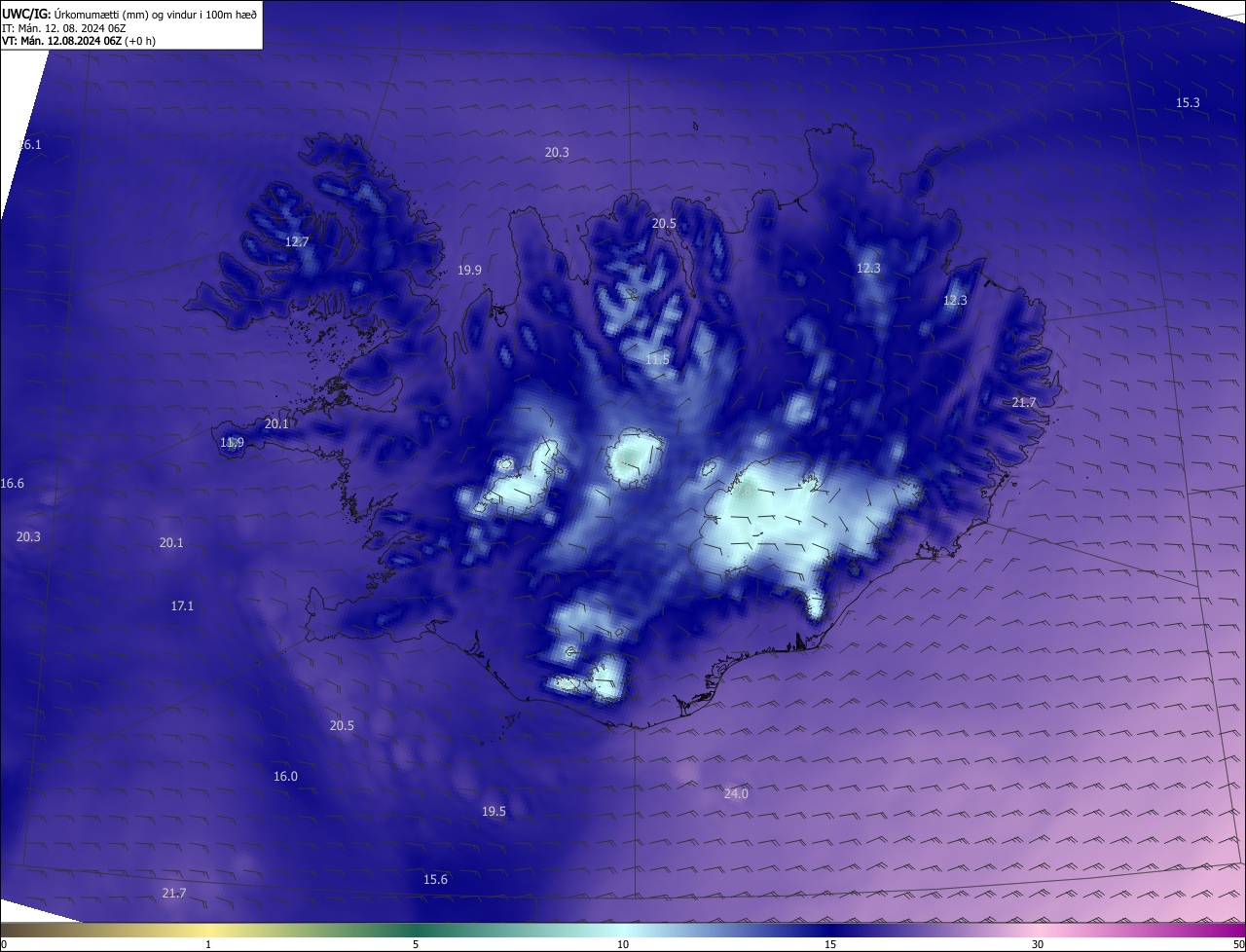Click the 19.5 value on the map
Image resolution: width=1246 pixels, height=952 pixels.
coord(494,811)
